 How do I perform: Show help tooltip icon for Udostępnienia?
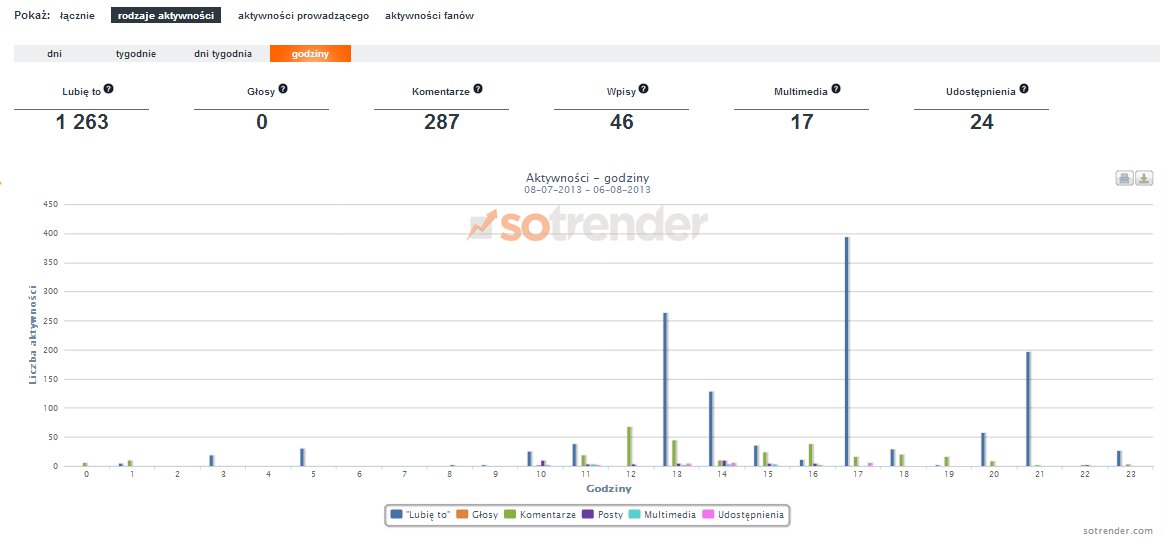coord(1024,89)
